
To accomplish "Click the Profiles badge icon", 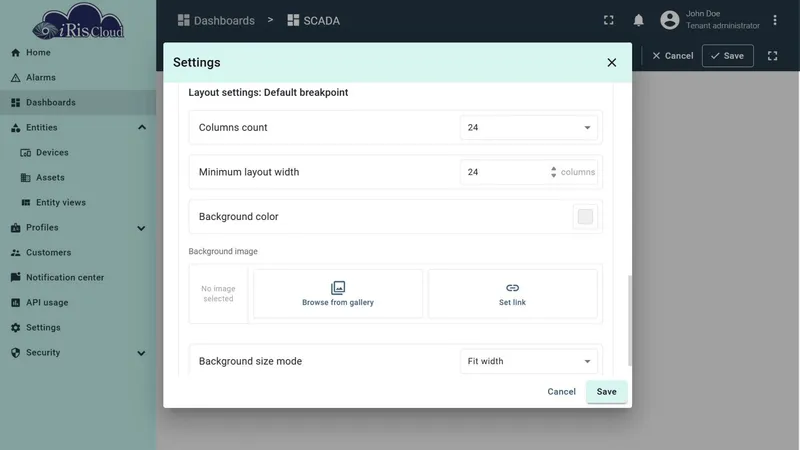I will tap(15, 228).
